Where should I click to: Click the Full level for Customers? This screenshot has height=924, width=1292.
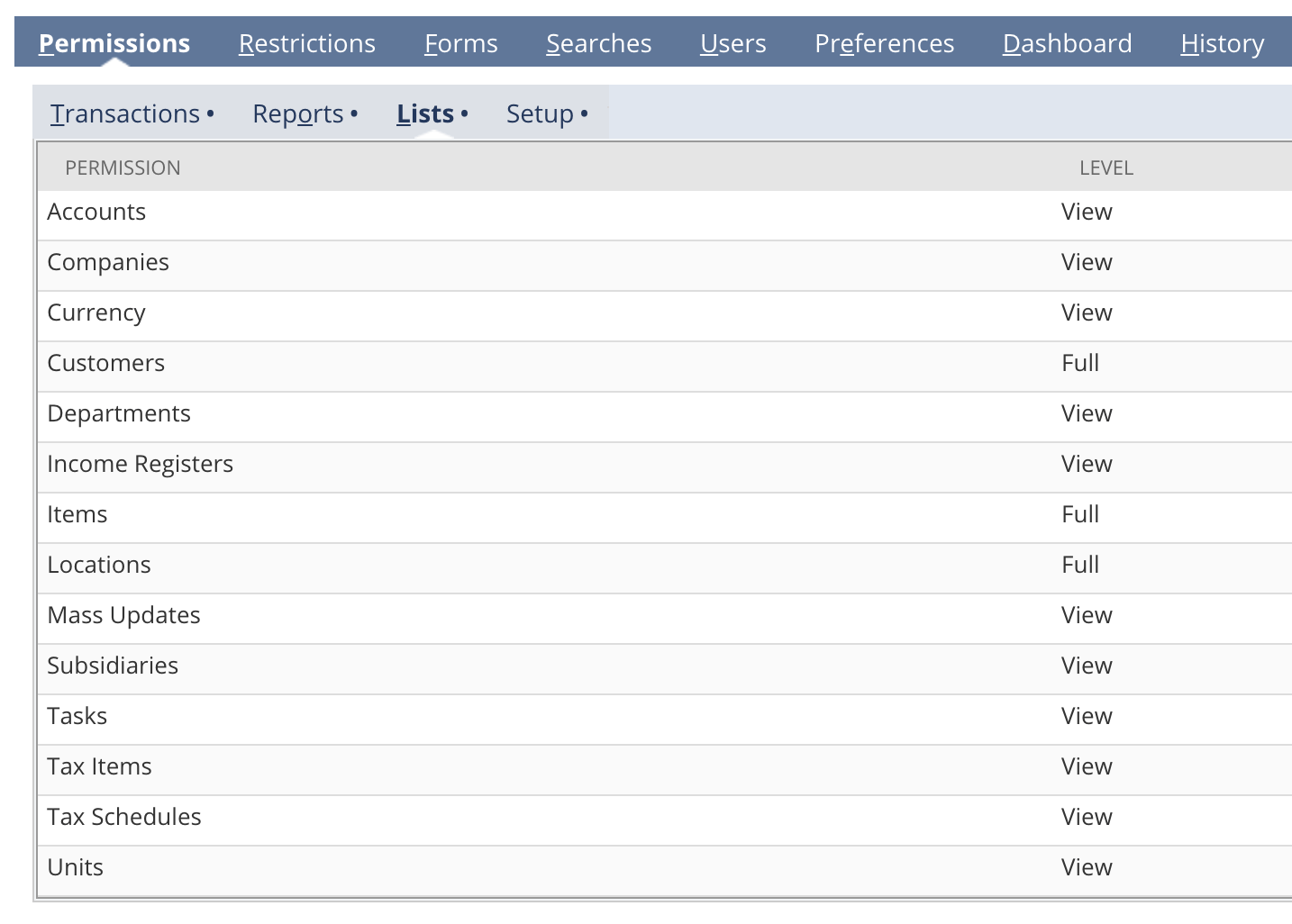coord(1080,363)
